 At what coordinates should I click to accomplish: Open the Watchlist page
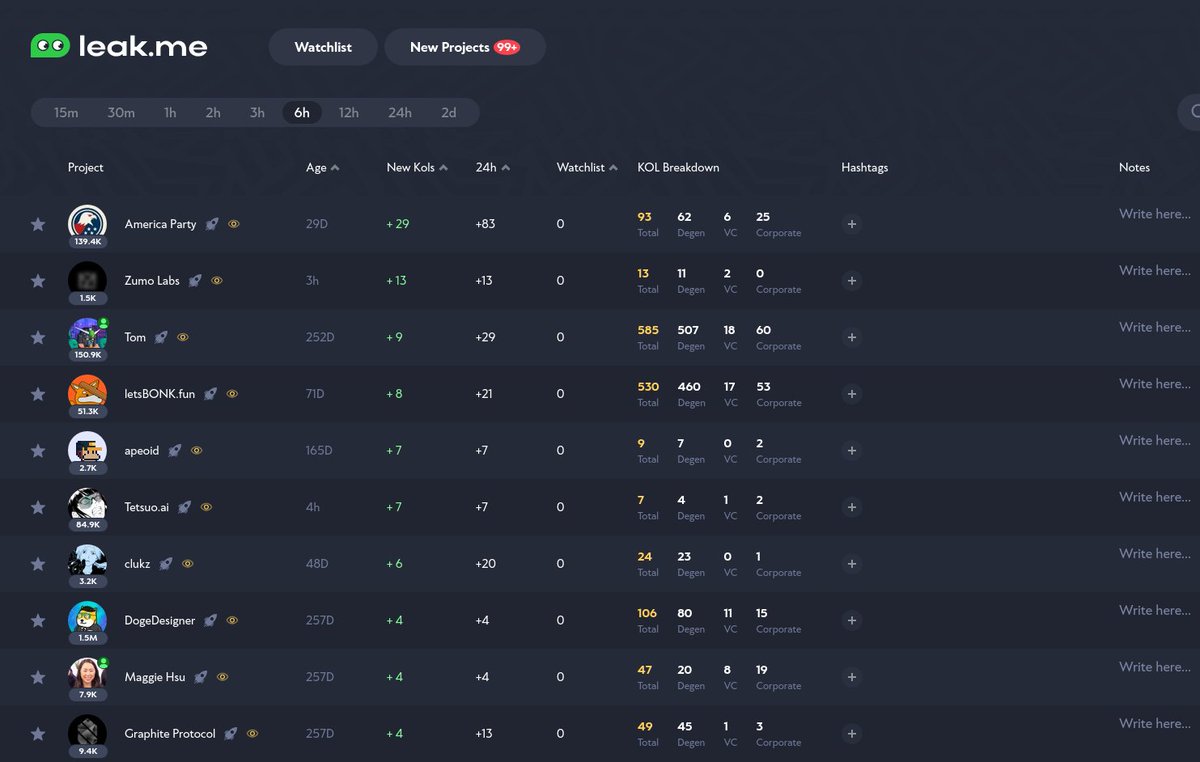322,46
